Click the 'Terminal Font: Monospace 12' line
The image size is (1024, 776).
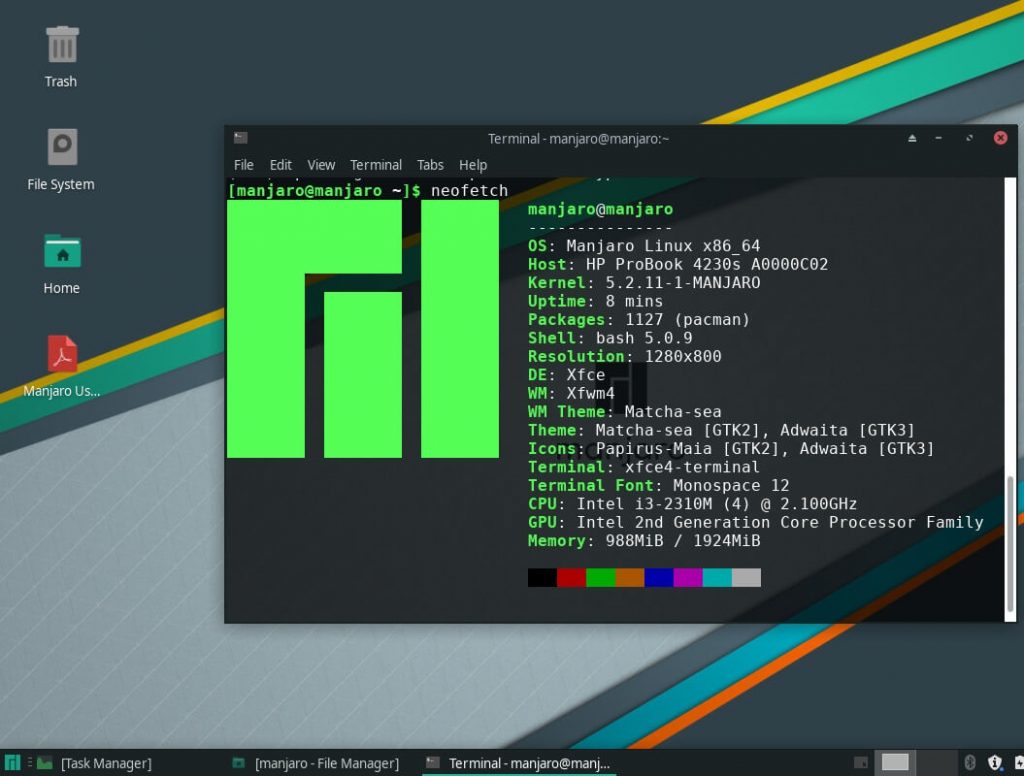click(x=658, y=485)
